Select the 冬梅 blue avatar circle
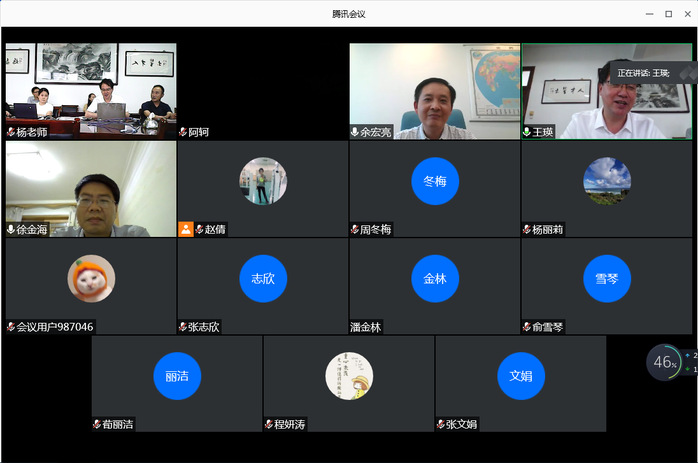The image size is (698, 463). coord(434,182)
